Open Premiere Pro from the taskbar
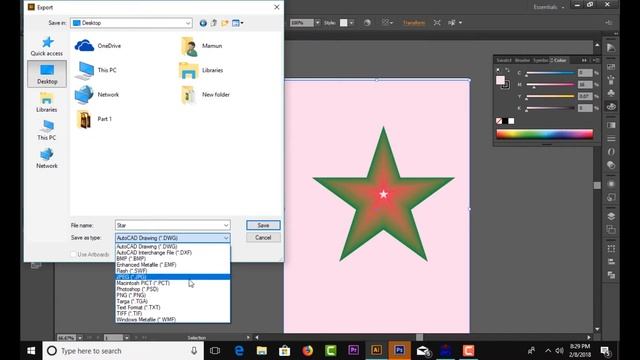Image resolution: width=640 pixels, height=360 pixels. click(x=353, y=350)
